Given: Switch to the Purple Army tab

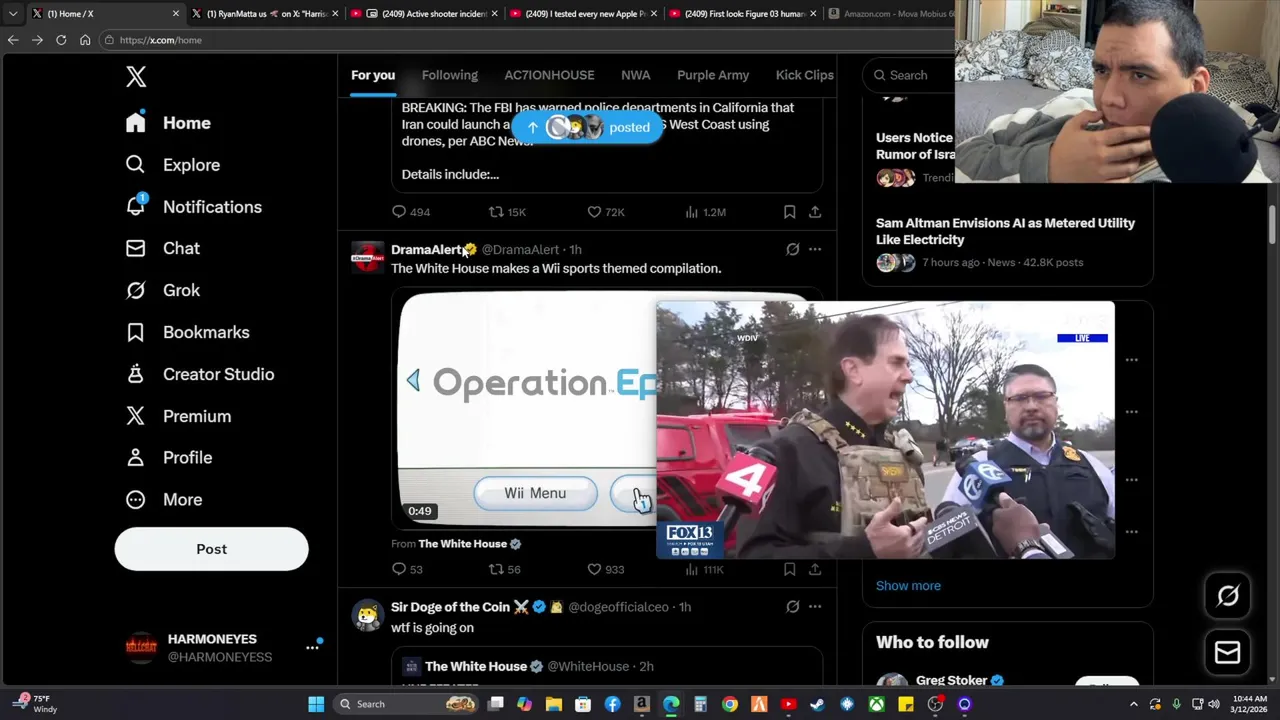Looking at the screenshot, I should pyautogui.click(x=713, y=75).
